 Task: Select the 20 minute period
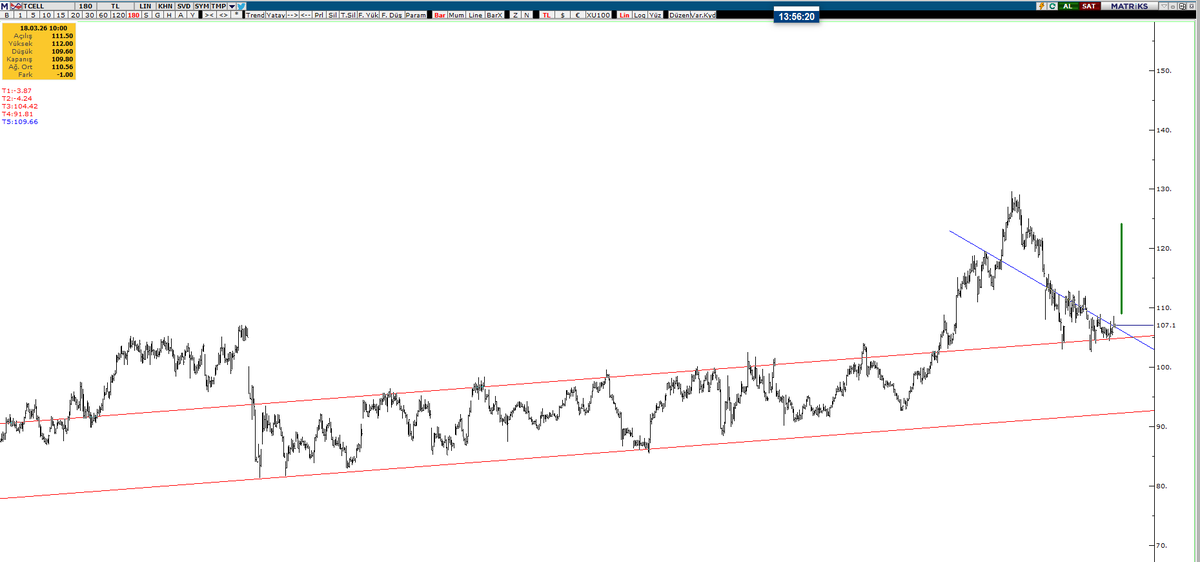[75, 16]
